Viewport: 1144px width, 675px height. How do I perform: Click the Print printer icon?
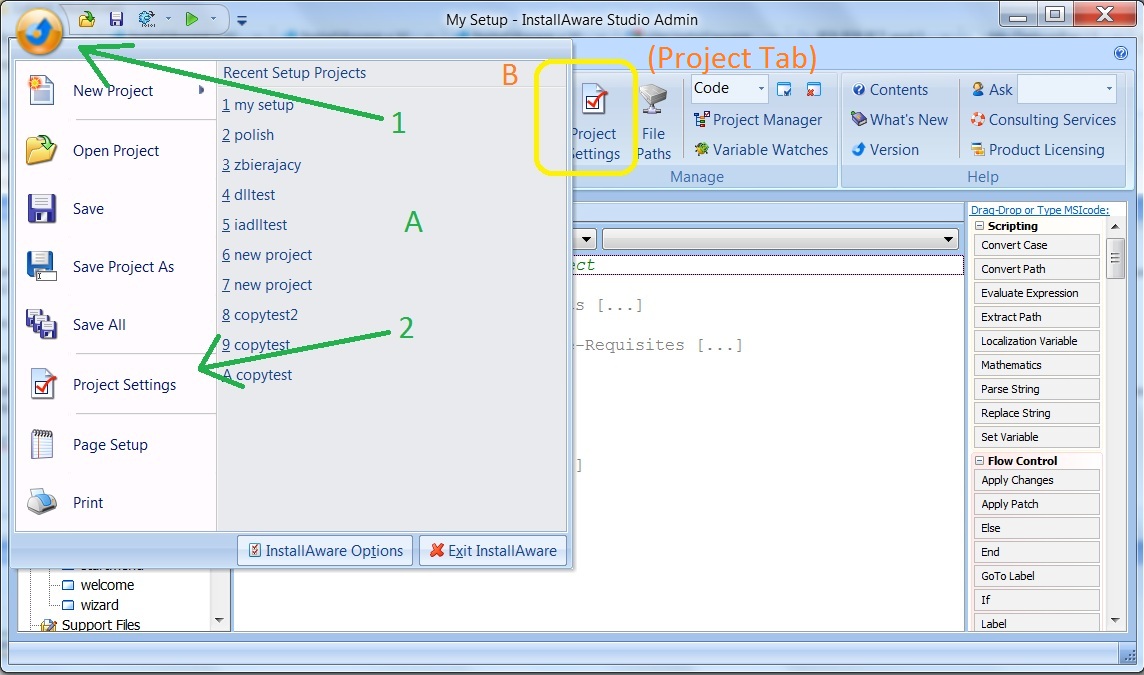(x=42, y=503)
